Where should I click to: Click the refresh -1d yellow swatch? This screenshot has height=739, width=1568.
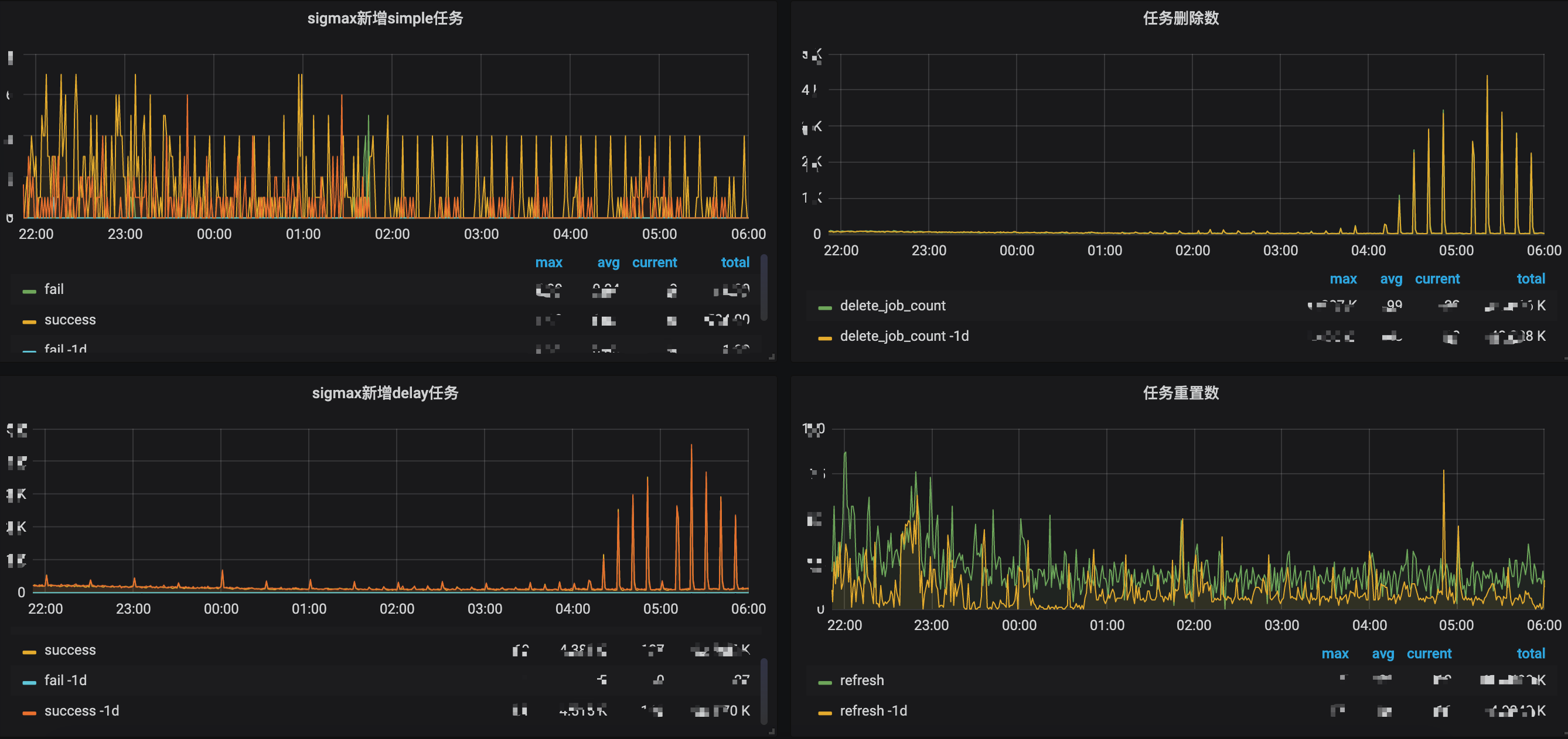click(x=825, y=713)
